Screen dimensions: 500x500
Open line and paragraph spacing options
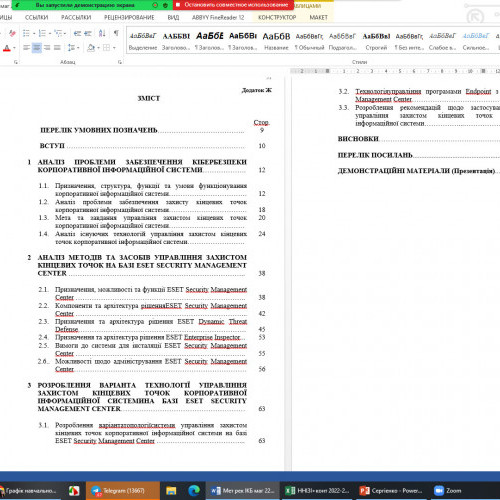coord(71,48)
